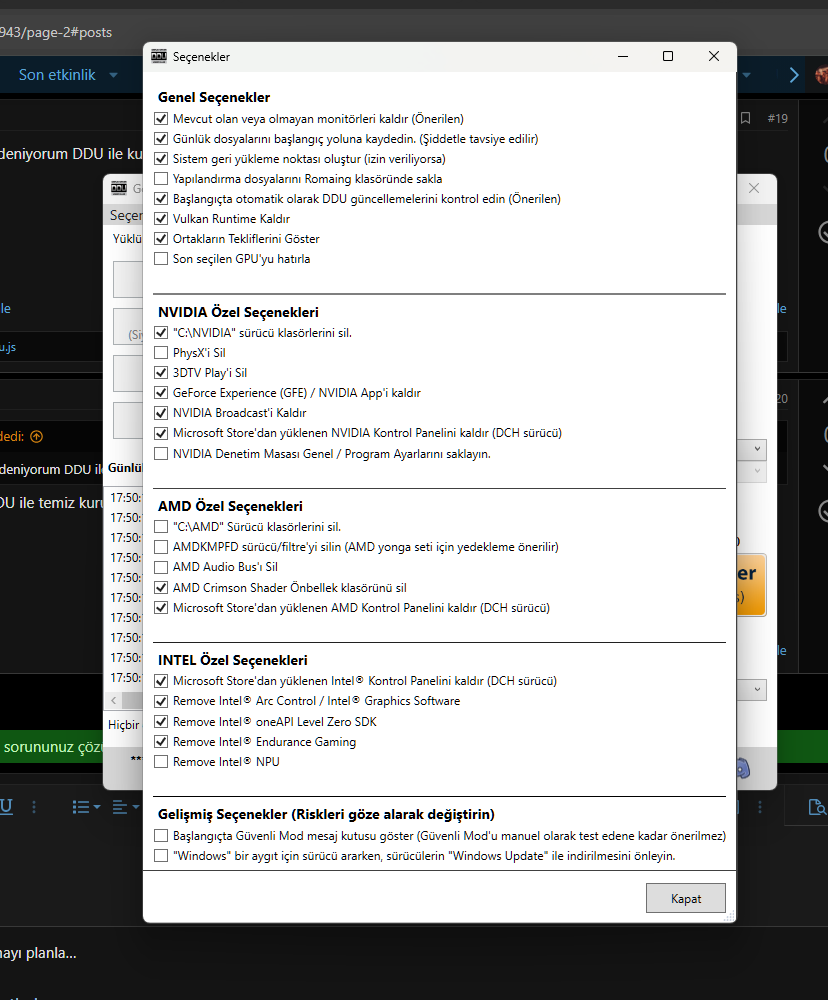
Task: Close the background DDU main window
Action: pyautogui.click(x=754, y=188)
